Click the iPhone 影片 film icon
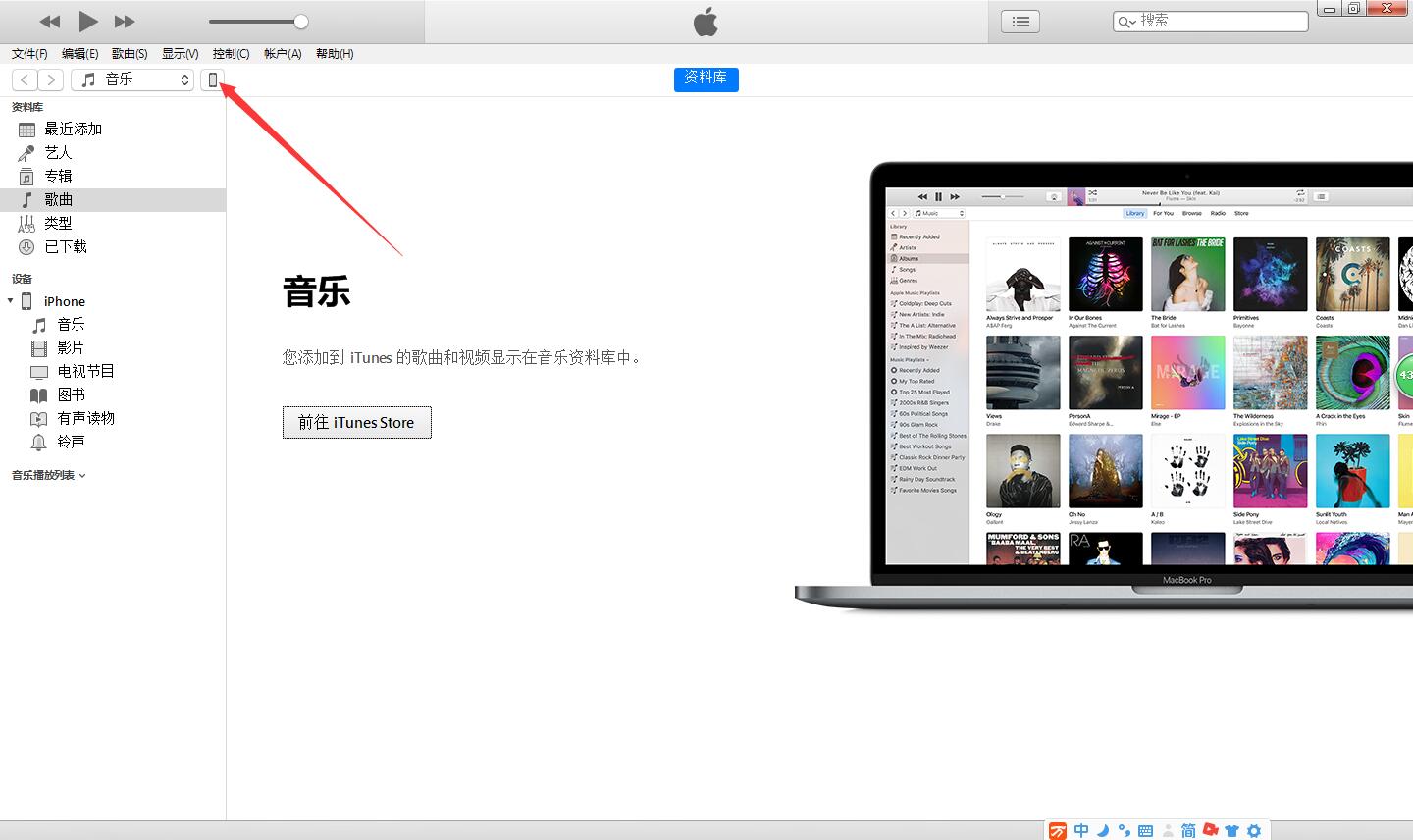Image resolution: width=1413 pixels, height=840 pixels. pos(39,348)
